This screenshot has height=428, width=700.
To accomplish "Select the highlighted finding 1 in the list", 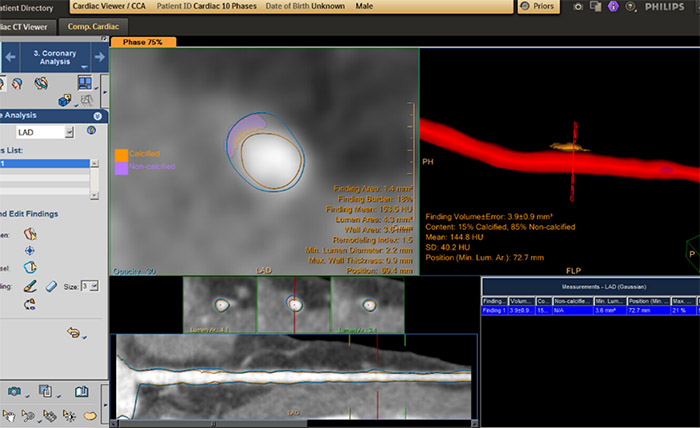I will pos(45,164).
